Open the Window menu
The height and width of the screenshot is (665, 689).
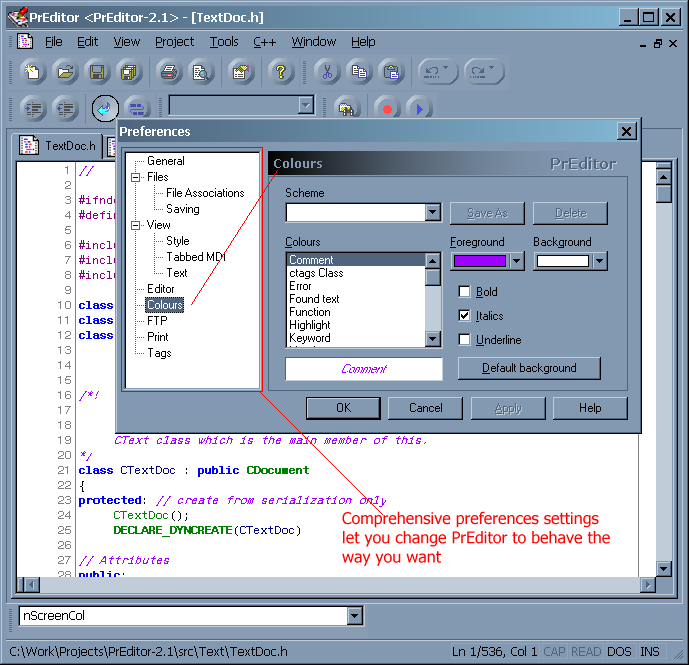[x=314, y=42]
